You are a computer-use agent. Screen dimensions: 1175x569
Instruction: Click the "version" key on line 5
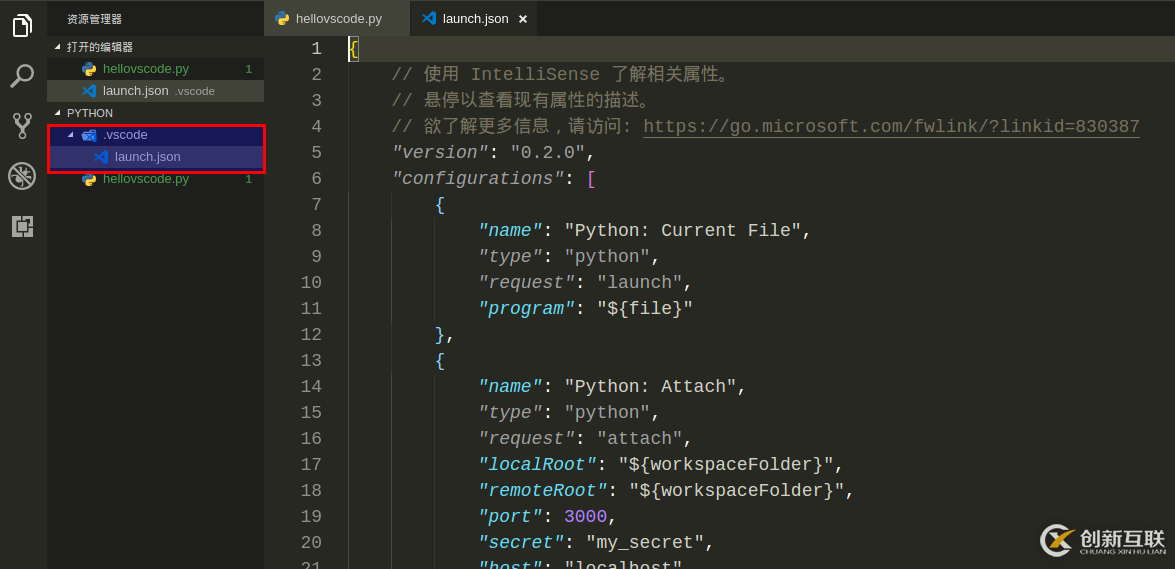pos(441,153)
